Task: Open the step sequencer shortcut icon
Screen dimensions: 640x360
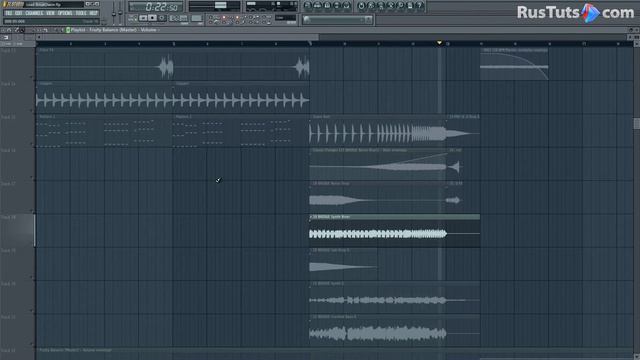Action: (x=318, y=6)
